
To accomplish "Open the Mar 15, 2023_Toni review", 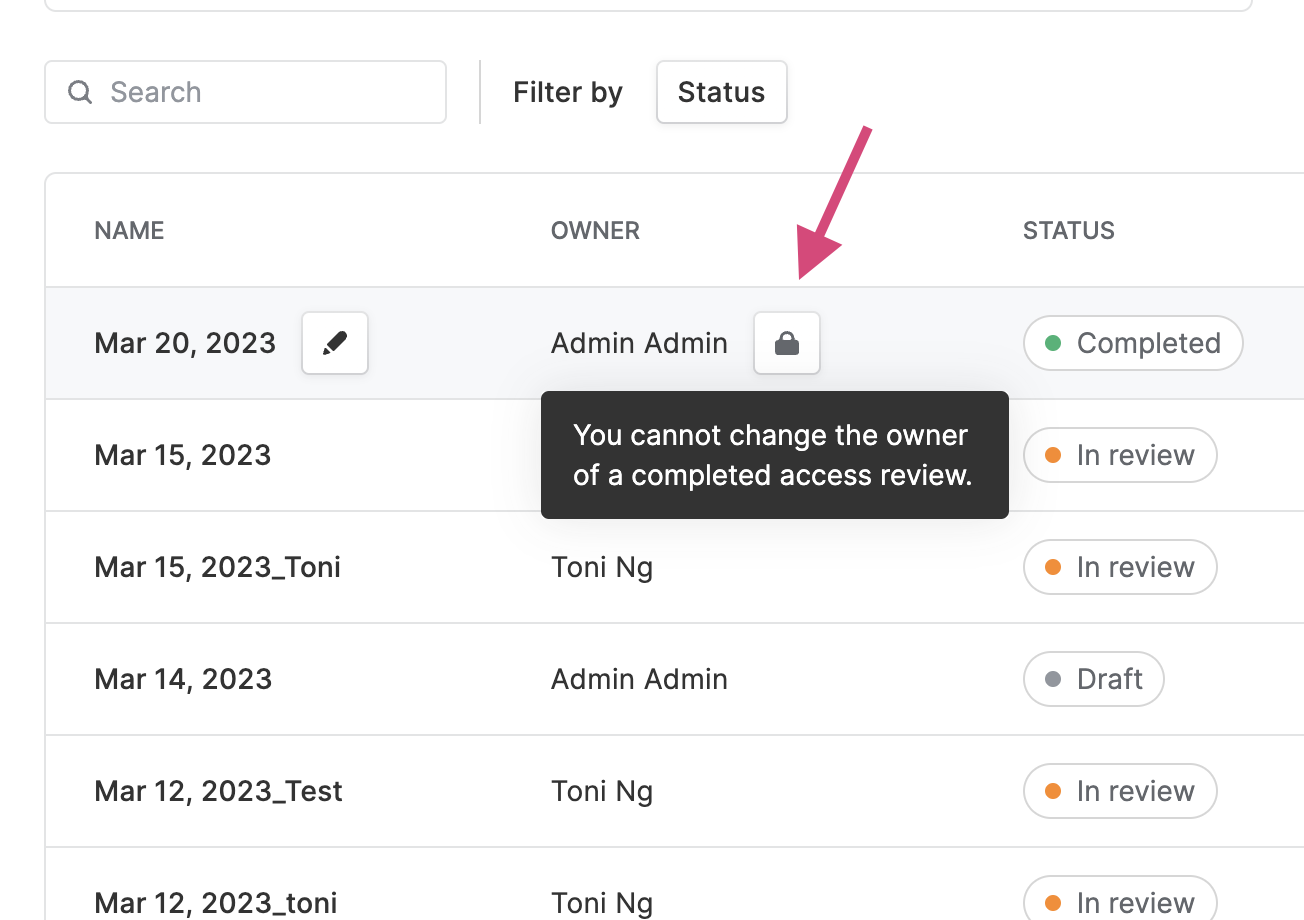I will pyautogui.click(x=217, y=567).
